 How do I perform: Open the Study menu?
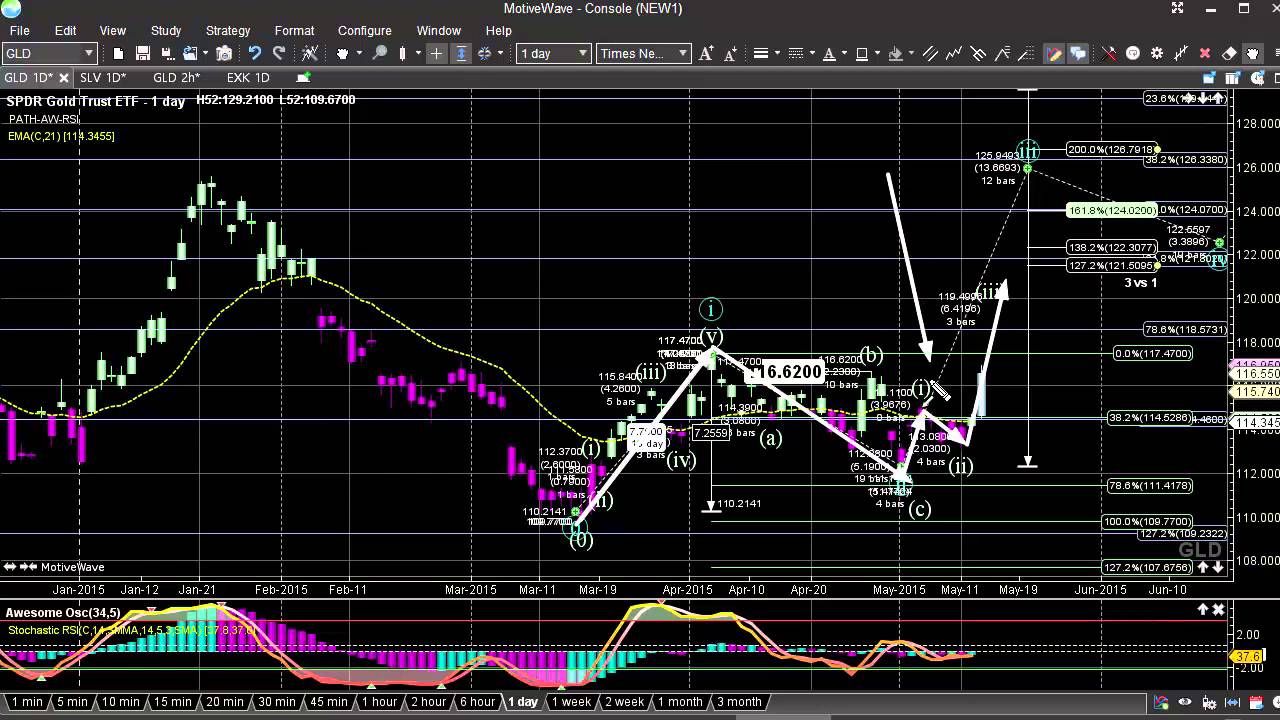(x=166, y=30)
